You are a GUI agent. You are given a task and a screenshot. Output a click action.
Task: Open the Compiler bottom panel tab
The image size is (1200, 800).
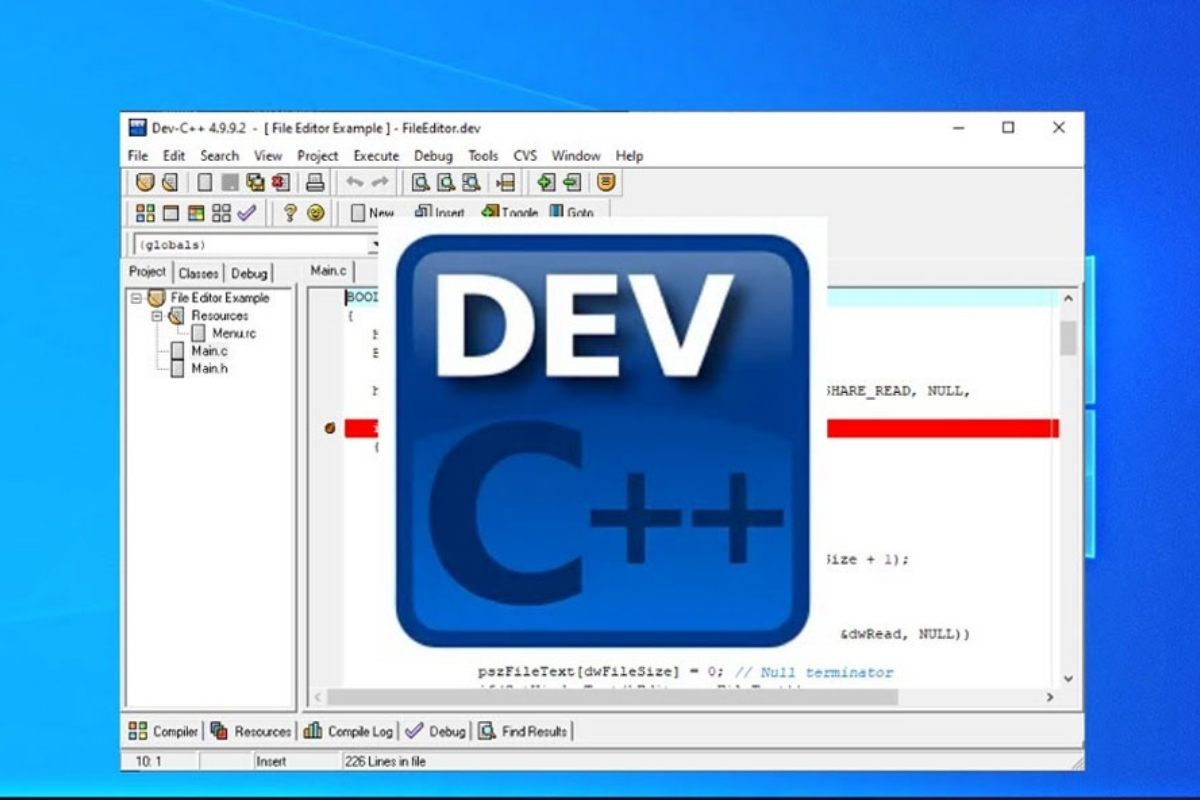[163, 732]
